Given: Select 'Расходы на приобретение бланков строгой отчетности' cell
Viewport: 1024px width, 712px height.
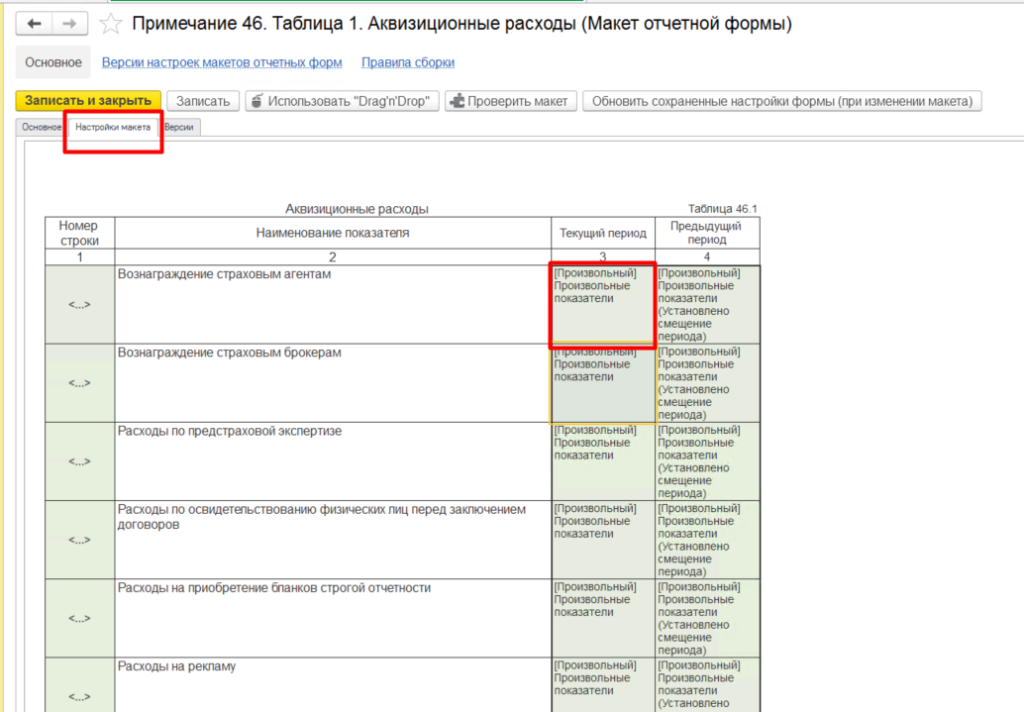Looking at the screenshot, I should pos(333,617).
